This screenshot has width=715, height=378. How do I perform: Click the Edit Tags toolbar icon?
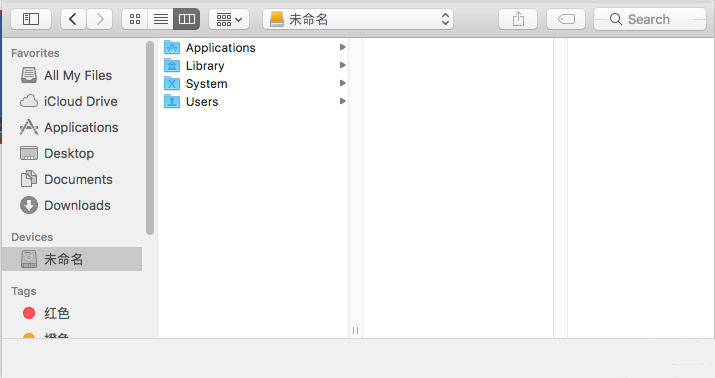(x=566, y=19)
